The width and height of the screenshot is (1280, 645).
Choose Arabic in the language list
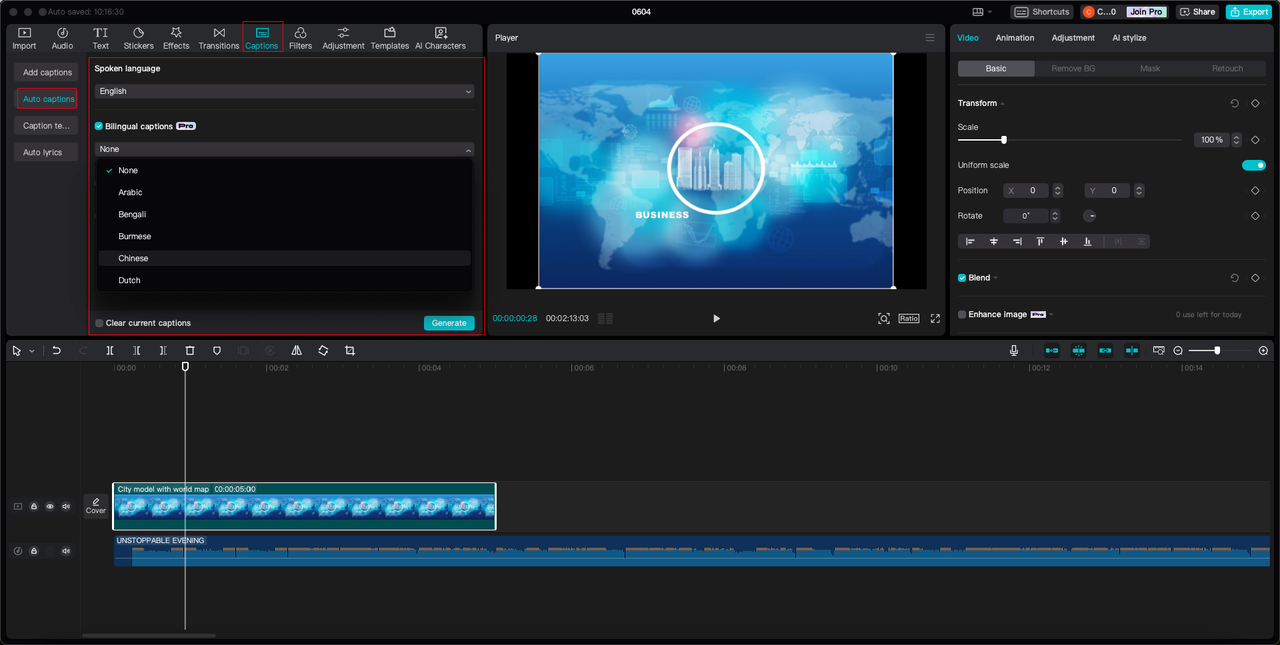pyautogui.click(x=284, y=192)
